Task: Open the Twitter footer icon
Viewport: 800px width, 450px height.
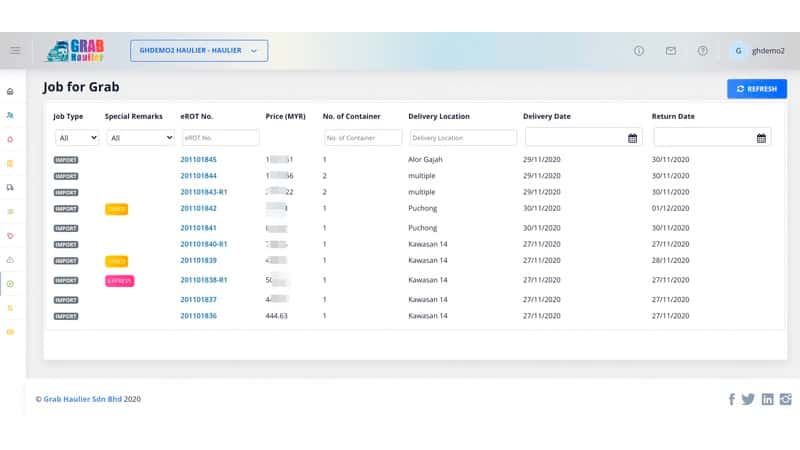Action: pos(748,399)
